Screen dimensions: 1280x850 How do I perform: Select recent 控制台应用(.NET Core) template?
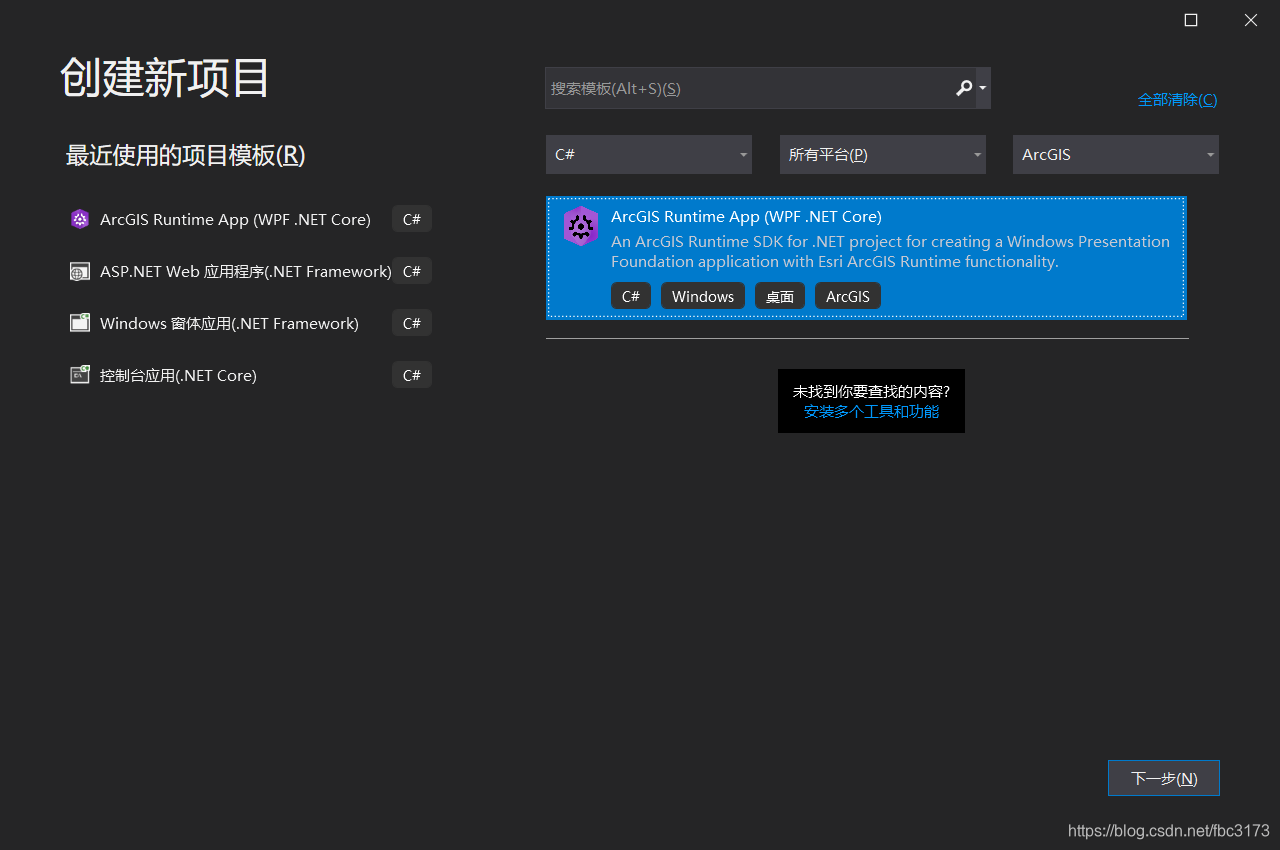click(178, 375)
